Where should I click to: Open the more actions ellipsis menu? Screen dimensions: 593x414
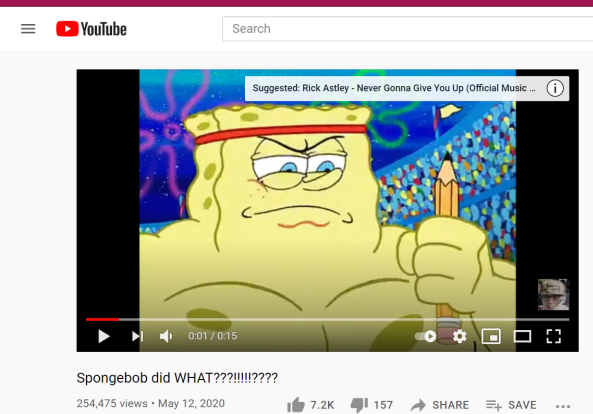point(563,406)
